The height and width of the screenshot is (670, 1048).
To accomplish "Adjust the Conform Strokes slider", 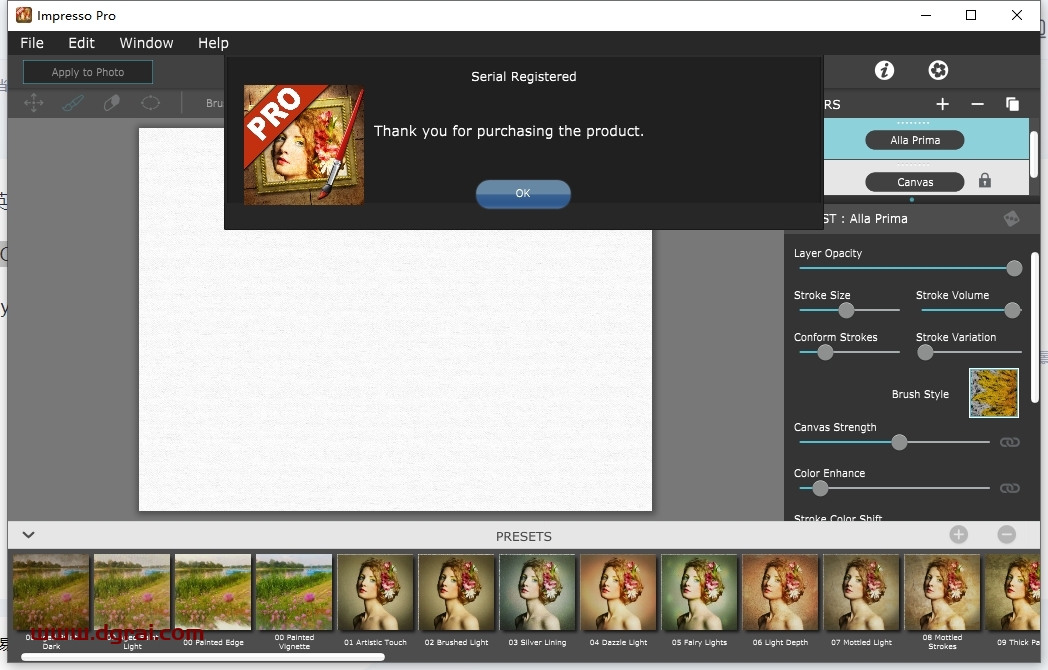I will [x=849, y=352].
